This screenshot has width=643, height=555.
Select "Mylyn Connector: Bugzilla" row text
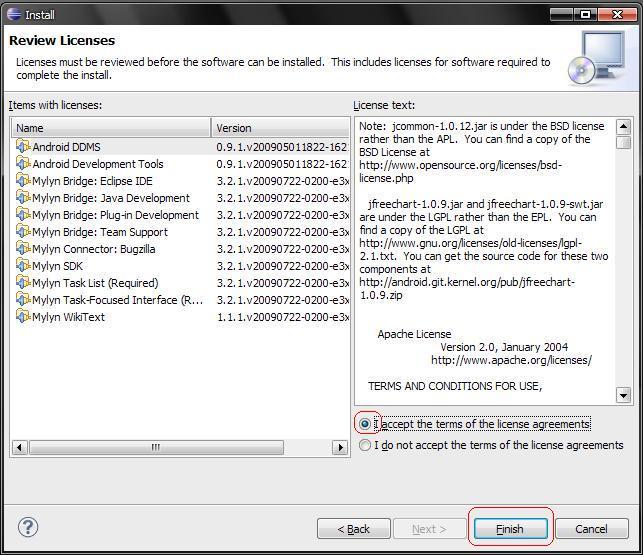pos(94,249)
